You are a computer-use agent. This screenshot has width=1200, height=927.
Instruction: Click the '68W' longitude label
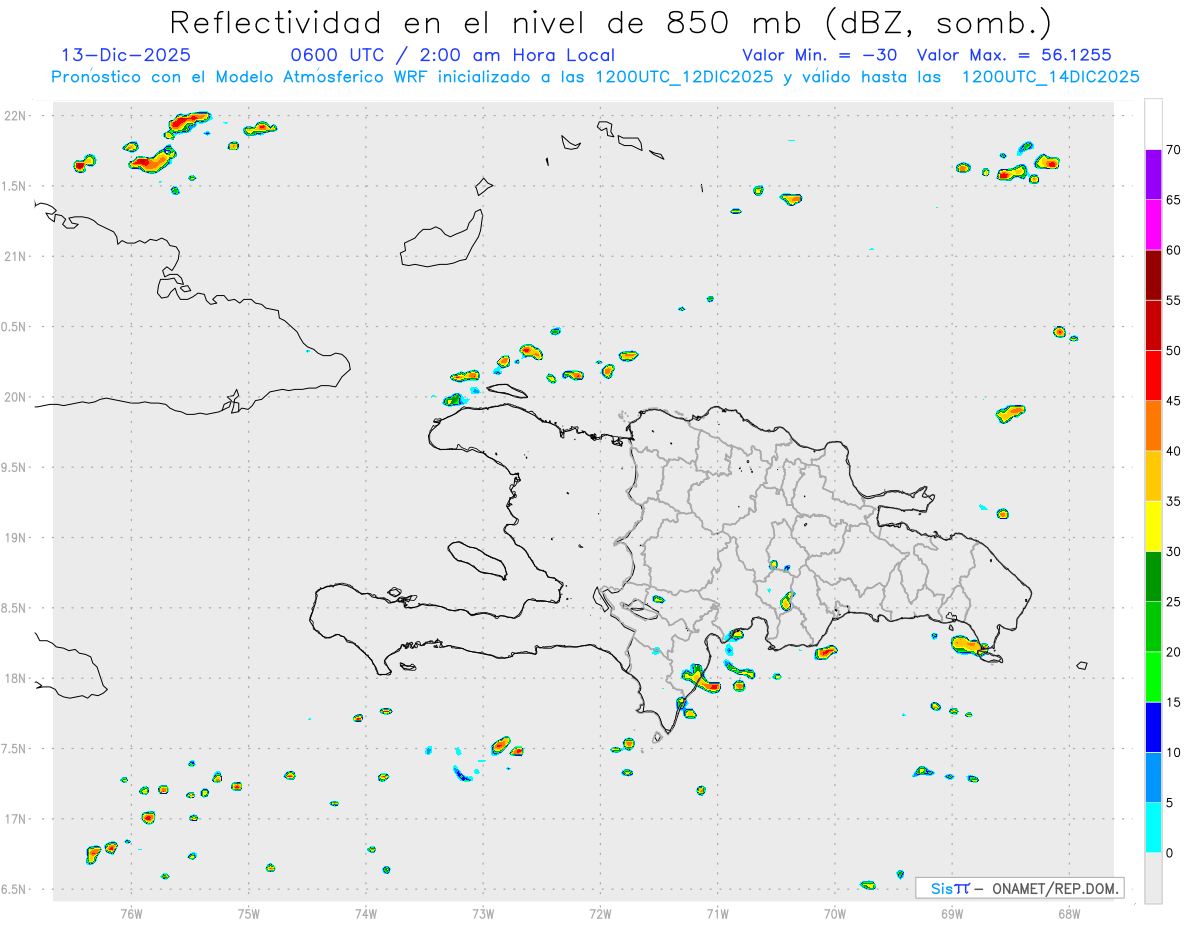pyautogui.click(x=1069, y=914)
